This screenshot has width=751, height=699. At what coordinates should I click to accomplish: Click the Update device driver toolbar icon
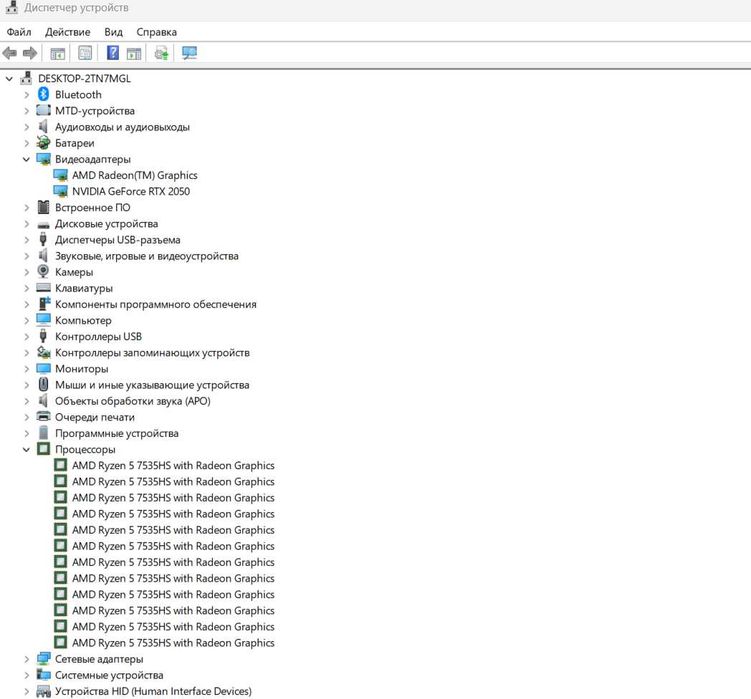click(161, 53)
